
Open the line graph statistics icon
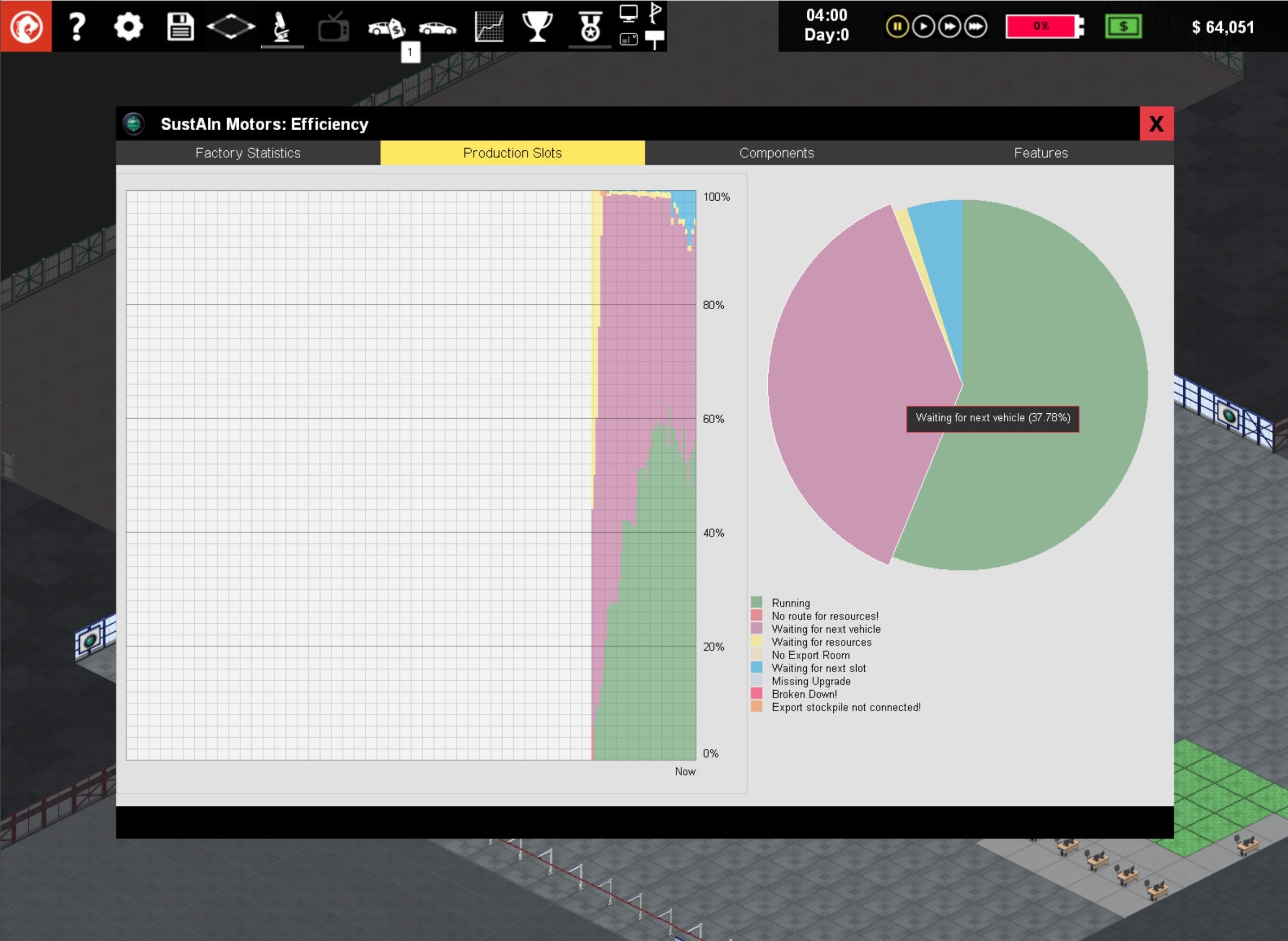click(x=489, y=27)
